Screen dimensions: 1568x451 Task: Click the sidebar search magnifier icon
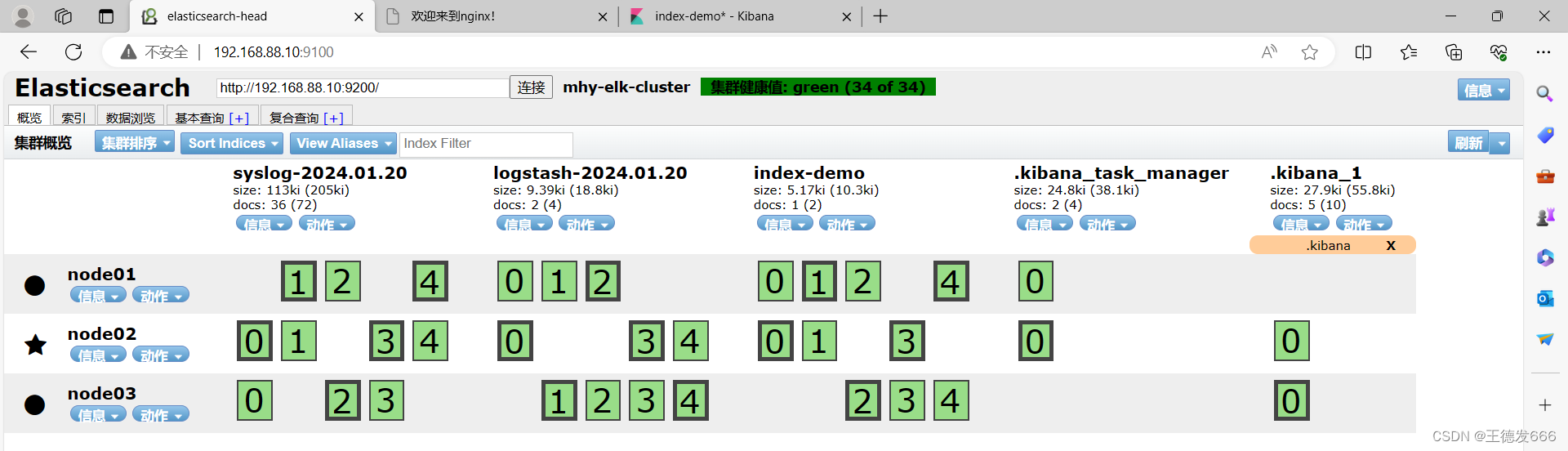tap(1544, 93)
